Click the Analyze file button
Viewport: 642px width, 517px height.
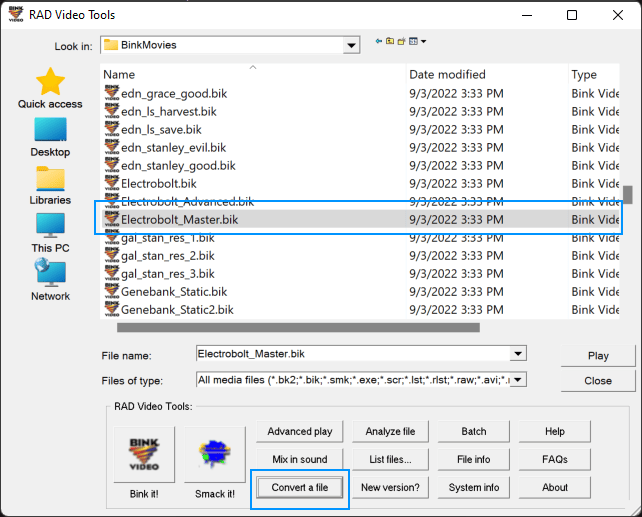(x=390, y=431)
